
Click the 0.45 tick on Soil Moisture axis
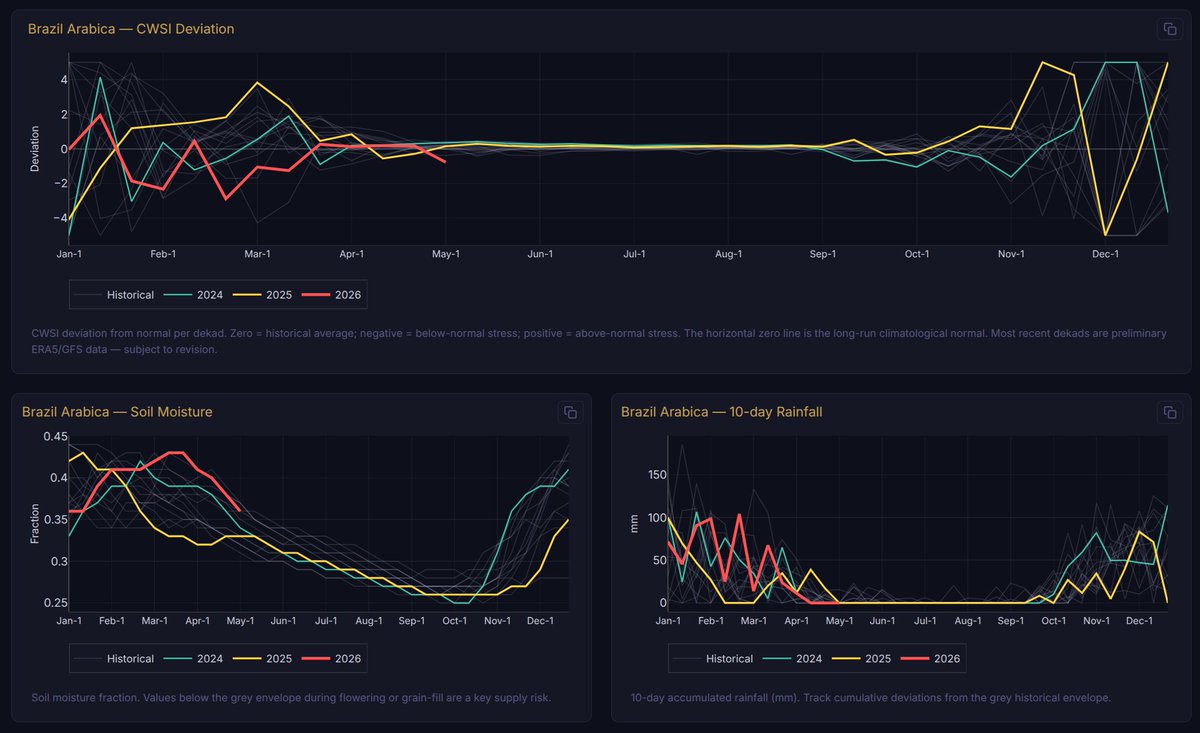[54, 436]
